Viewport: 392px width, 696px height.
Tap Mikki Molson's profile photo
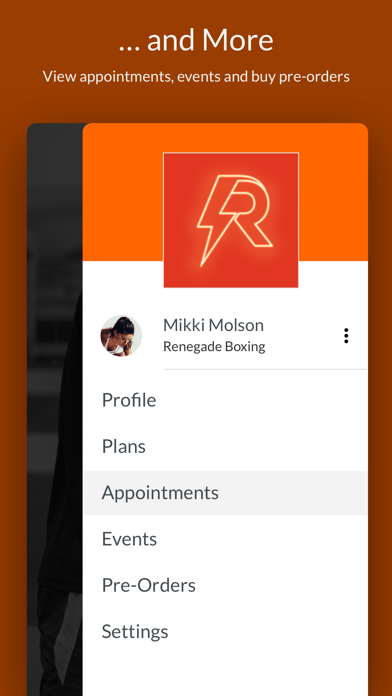point(121,336)
